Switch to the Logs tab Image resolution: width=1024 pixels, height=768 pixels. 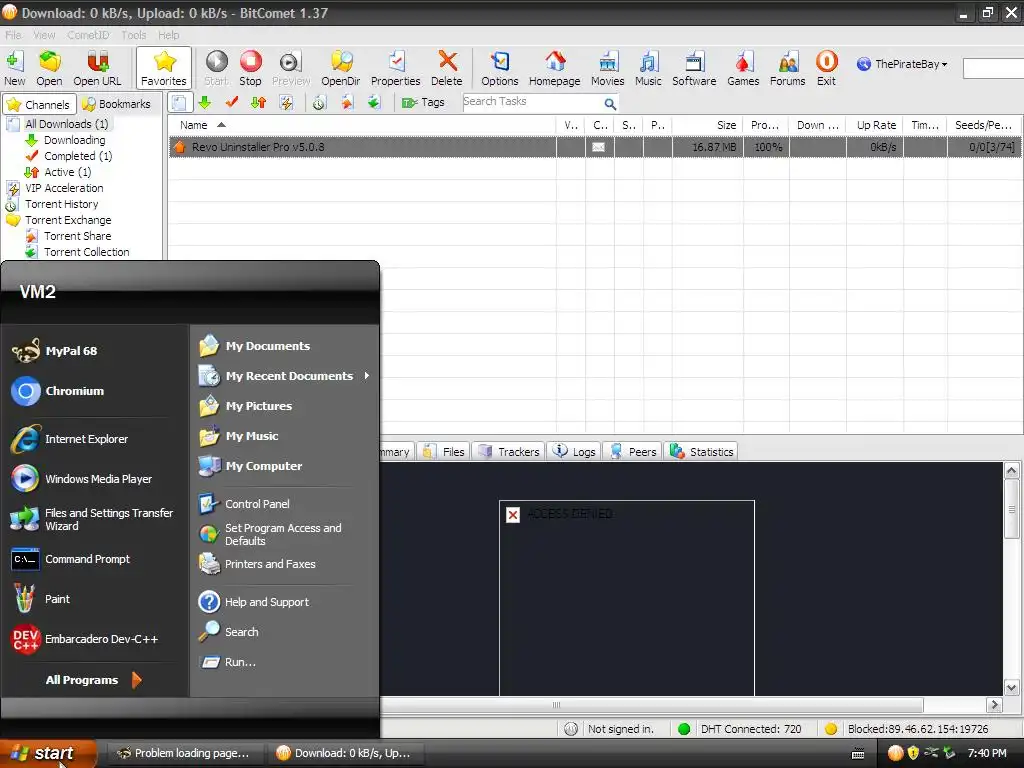point(574,452)
